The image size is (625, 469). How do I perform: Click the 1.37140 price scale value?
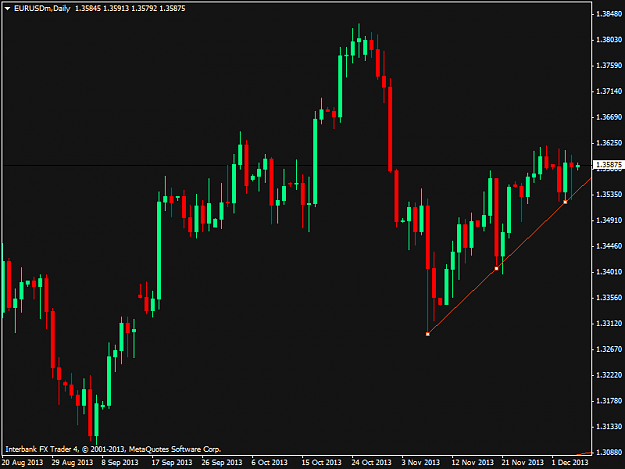click(609, 91)
